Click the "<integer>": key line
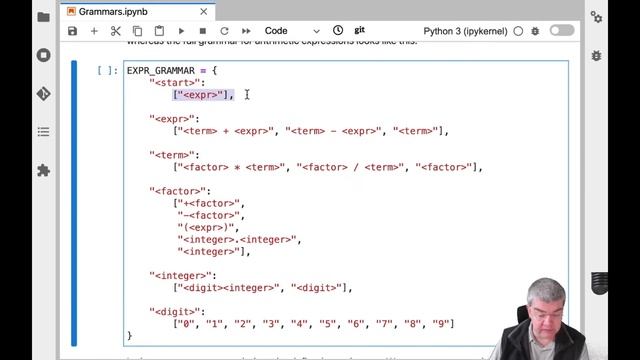Screen dimensions: 640x360 coord(183,276)
